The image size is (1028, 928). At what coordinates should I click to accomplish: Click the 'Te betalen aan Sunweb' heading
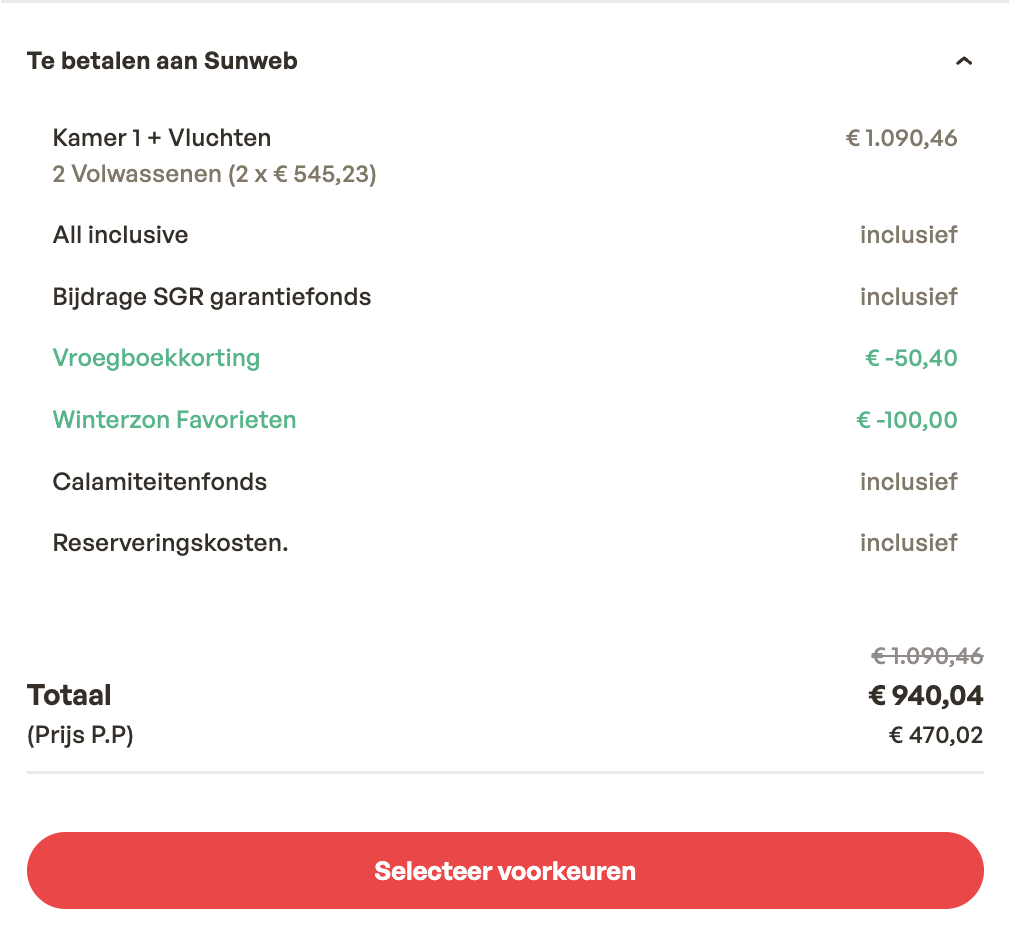(x=162, y=61)
